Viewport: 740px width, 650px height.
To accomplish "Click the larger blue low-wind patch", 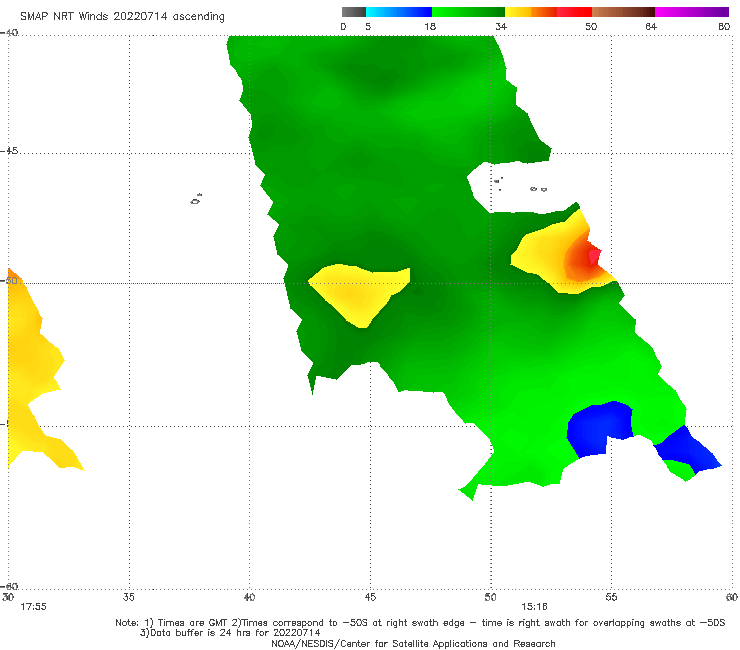I will click(x=599, y=429).
